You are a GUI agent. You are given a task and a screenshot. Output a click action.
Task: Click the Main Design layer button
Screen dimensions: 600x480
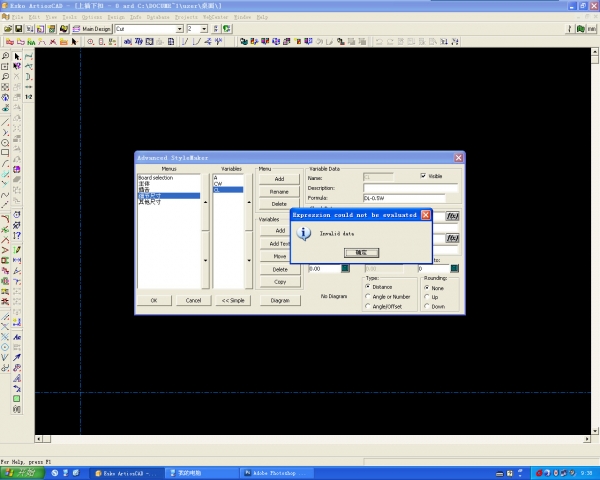click(x=91, y=29)
